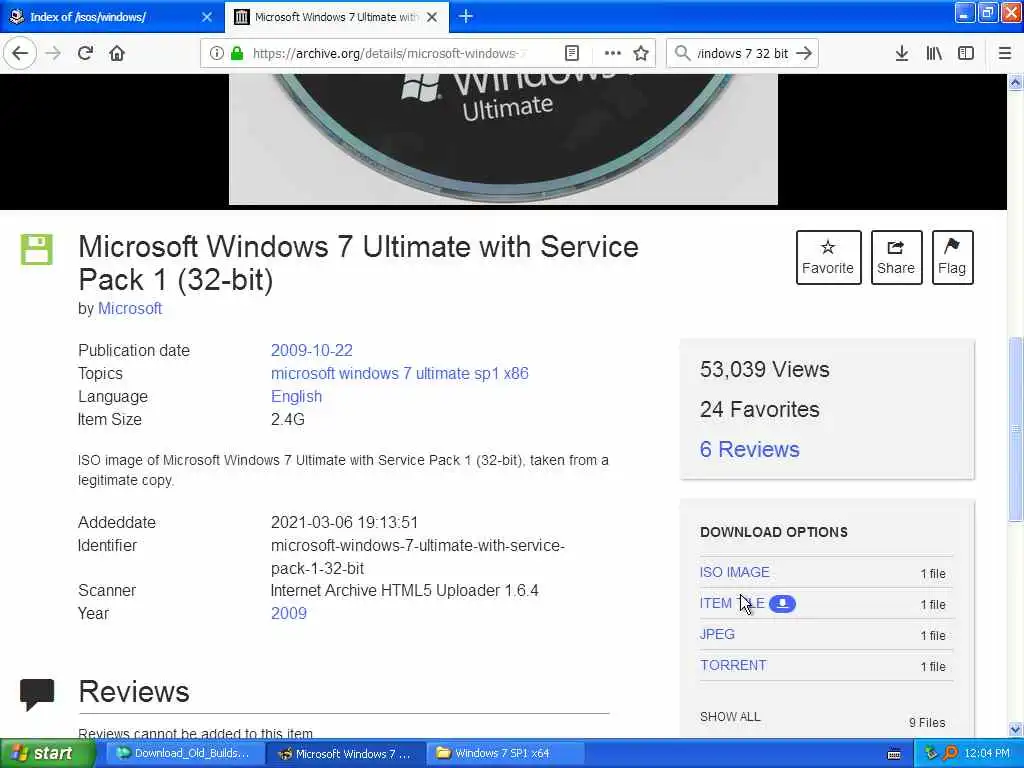Click the blue download badge beside ITEM TILE
The width and height of the screenshot is (1024, 768).
coord(782,603)
